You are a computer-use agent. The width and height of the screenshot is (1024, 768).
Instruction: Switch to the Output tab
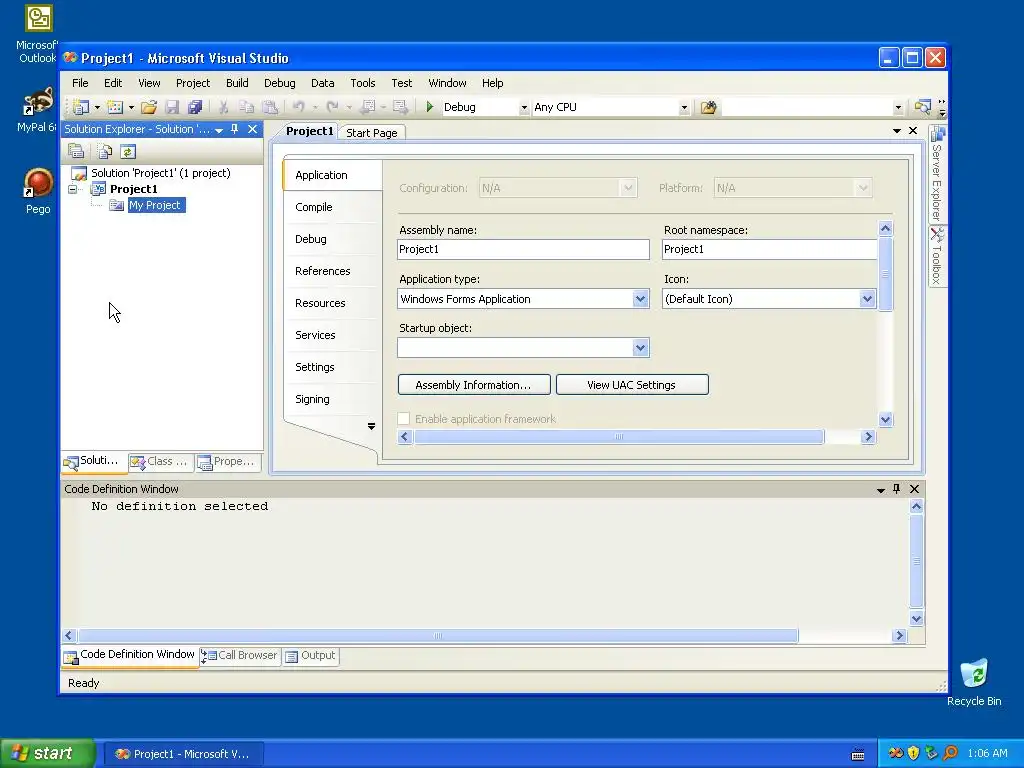(x=310, y=656)
